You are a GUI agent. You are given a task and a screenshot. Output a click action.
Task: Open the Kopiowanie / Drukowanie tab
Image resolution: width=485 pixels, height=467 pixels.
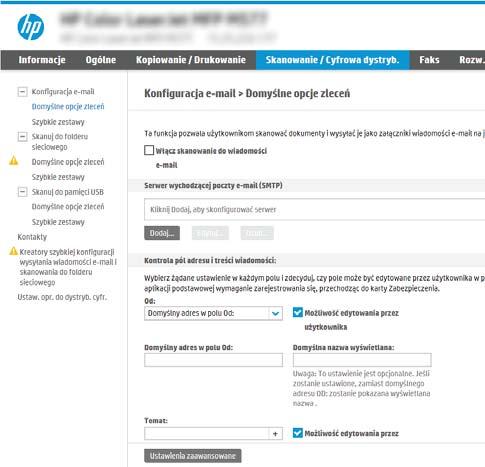191,60
